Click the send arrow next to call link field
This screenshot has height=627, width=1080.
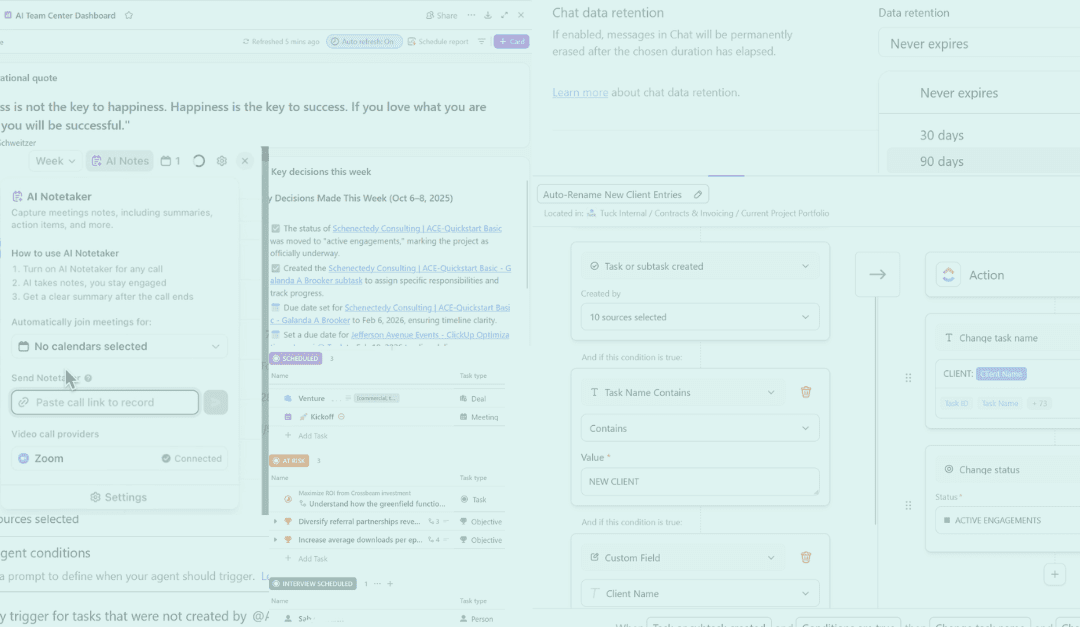click(x=215, y=401)
